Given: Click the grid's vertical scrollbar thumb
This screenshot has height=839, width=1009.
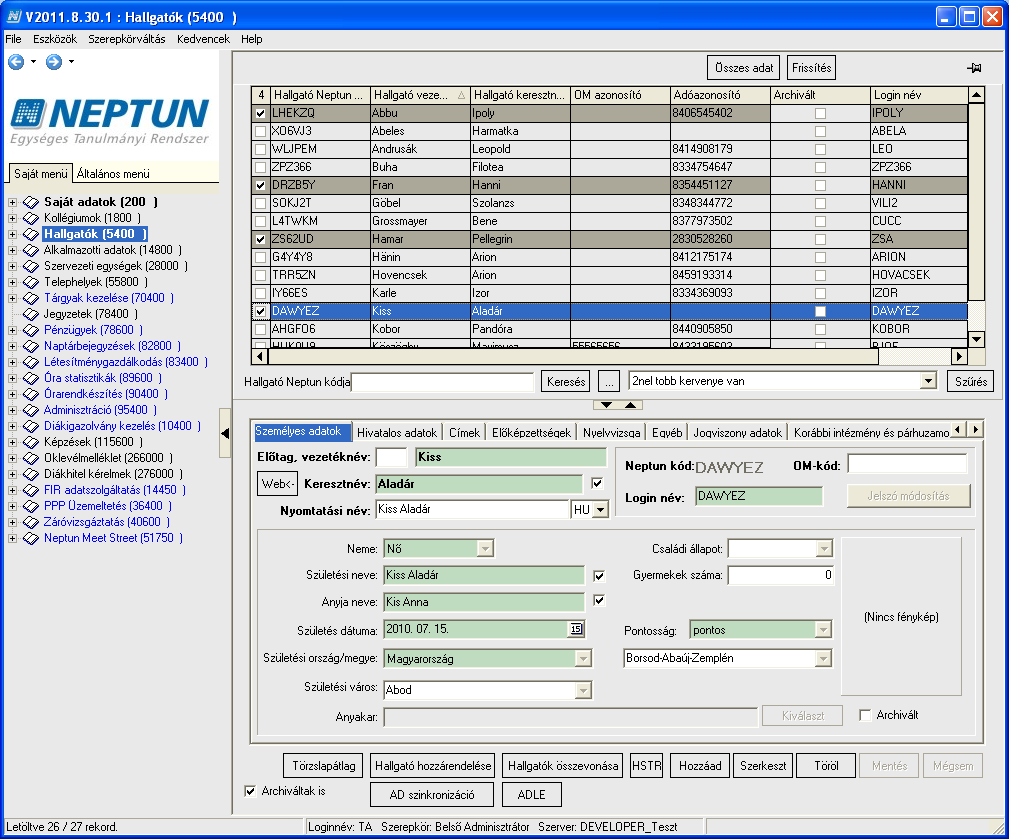Looking at the screenshot, I should pyautogui.click(x=976, y=201).
